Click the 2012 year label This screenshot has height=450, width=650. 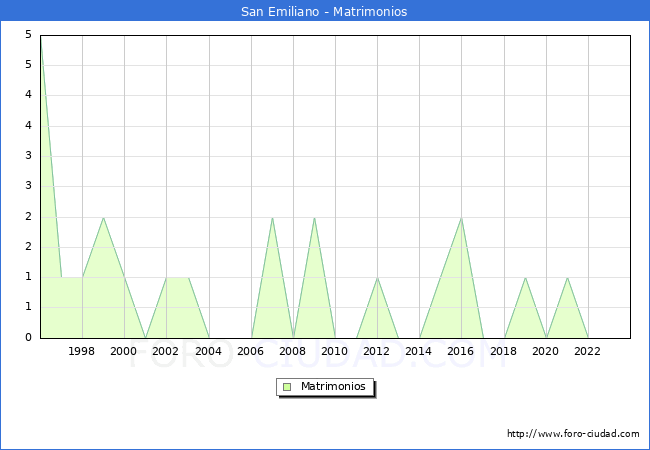click(x=377, y=351)
